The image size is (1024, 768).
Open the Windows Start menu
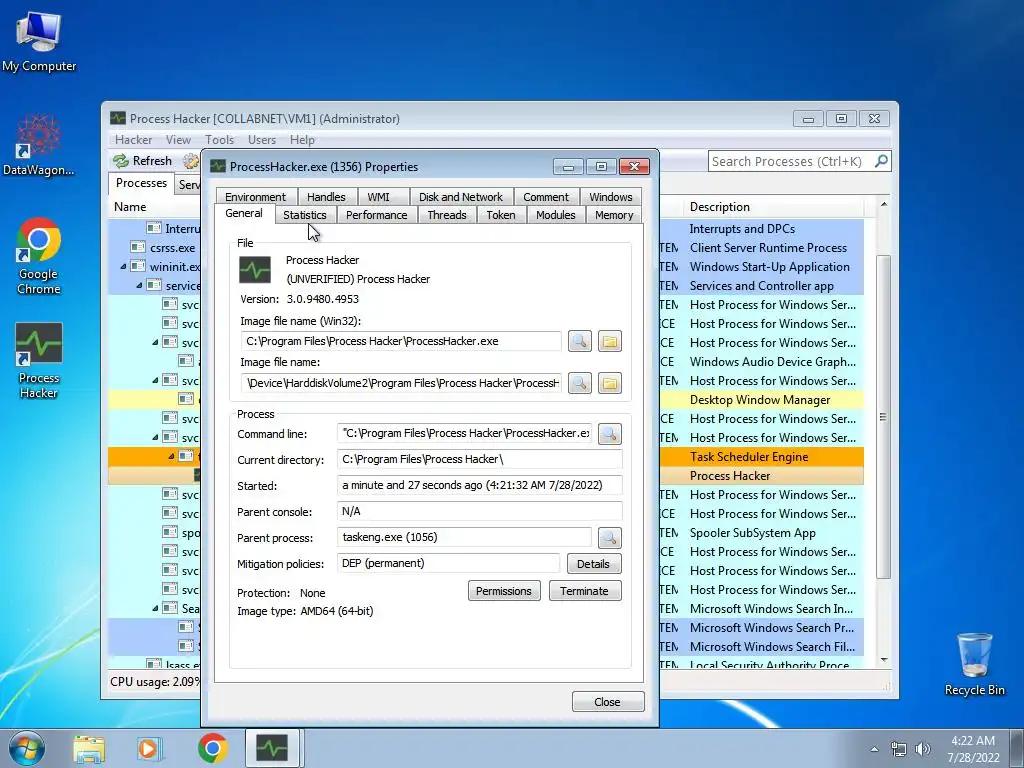[x=26, y=748]
